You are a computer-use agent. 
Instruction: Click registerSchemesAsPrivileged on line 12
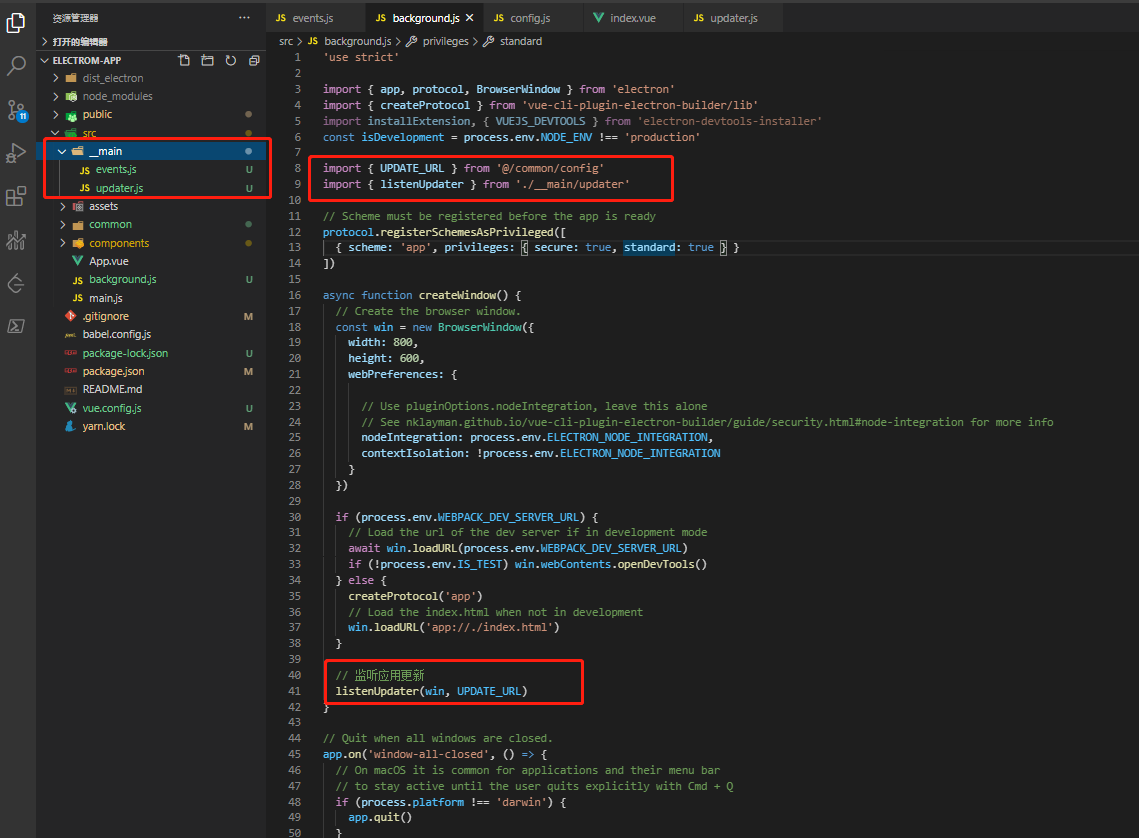466,232
